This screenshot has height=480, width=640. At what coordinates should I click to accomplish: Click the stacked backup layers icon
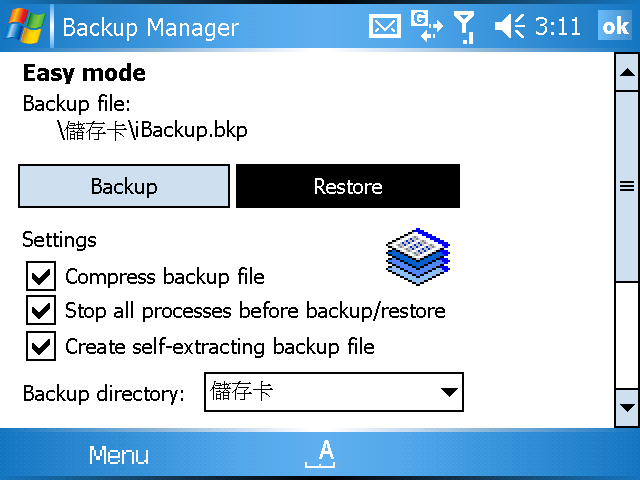418,256
